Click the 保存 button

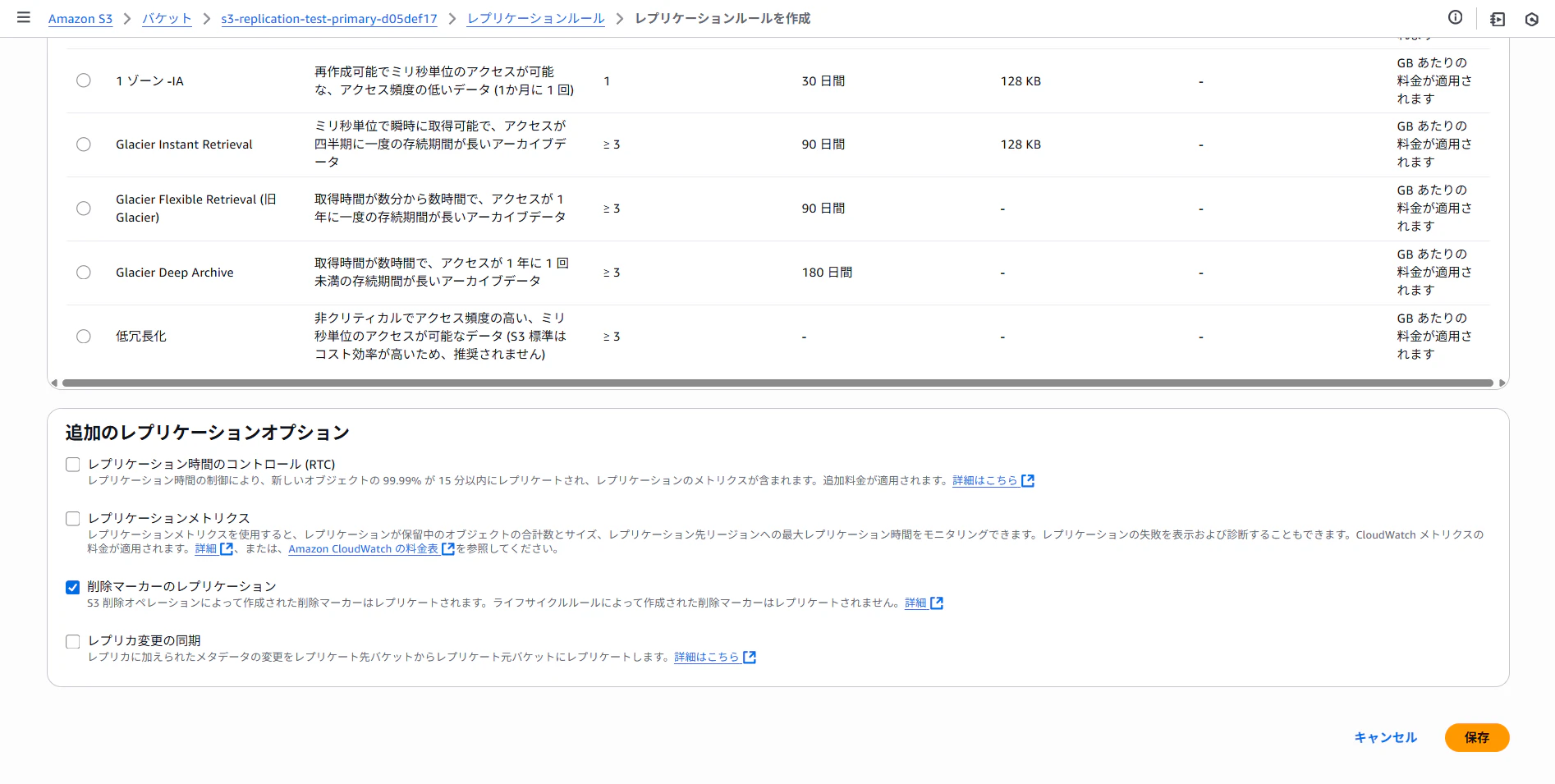[x=1476, y=737]
